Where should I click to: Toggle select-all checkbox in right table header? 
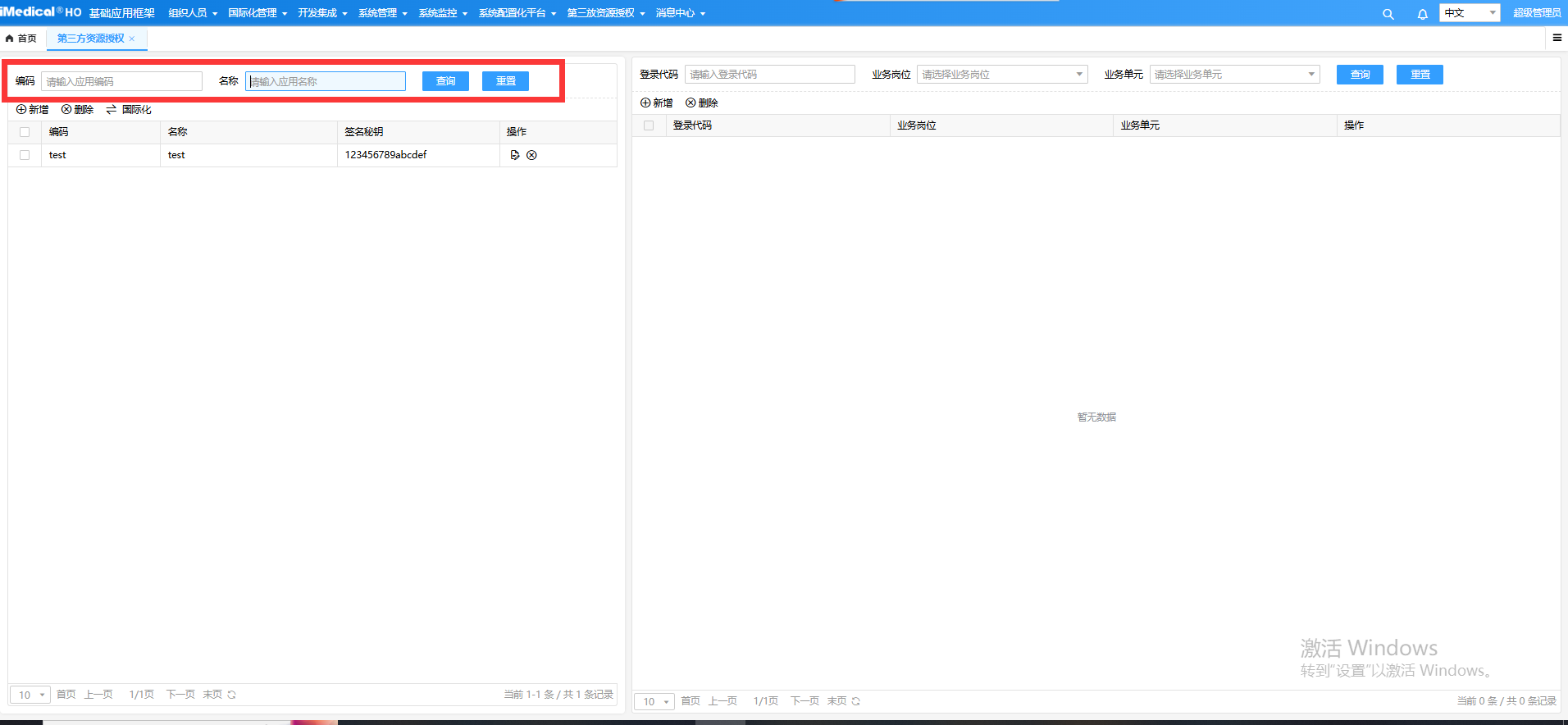pos(649,125)
